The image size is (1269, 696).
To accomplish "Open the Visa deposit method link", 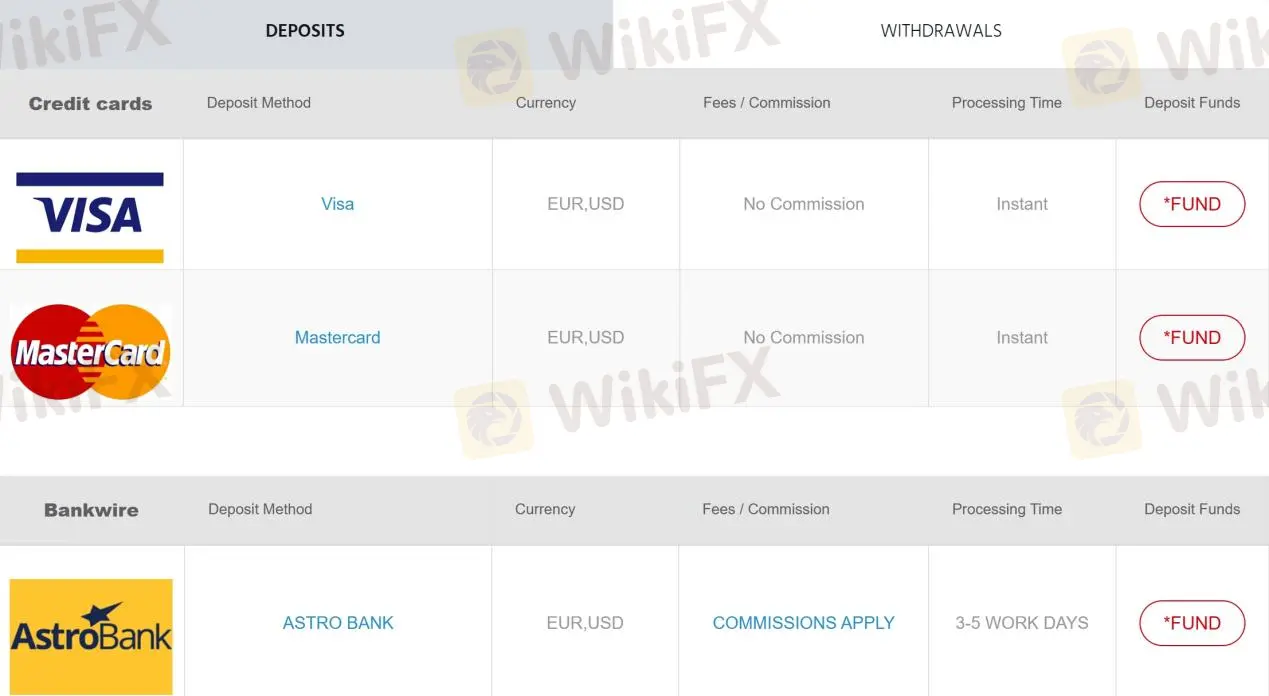I will (338, 204).
